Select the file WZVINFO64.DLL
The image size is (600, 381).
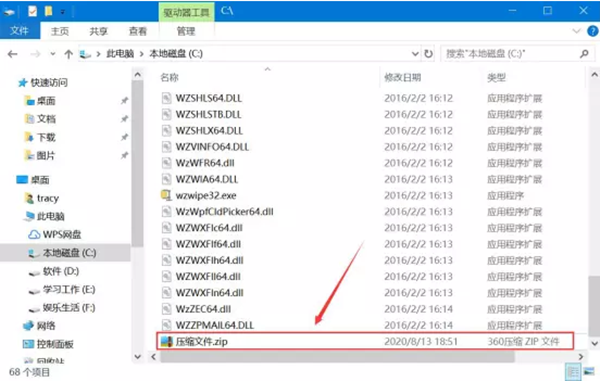pos(212,147)
